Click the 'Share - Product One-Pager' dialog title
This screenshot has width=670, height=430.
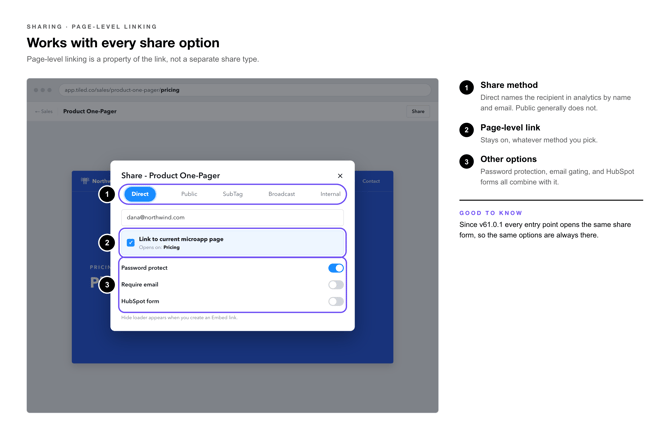[170, 175]
